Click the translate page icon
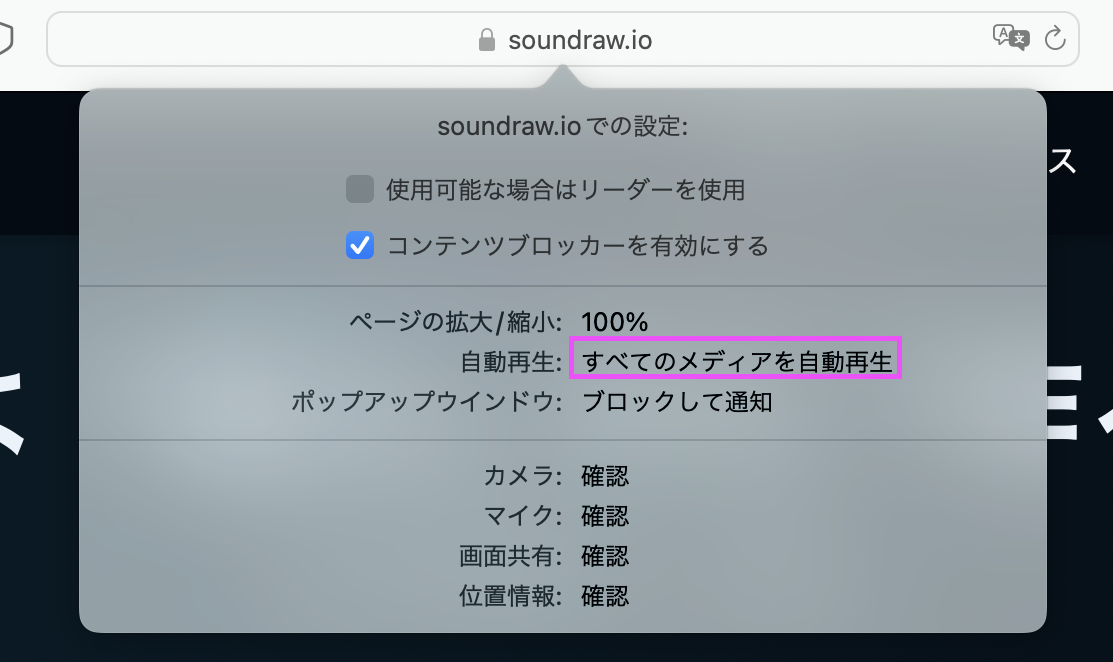The height and width of the screenshot is (662, 1113). 1011,36
